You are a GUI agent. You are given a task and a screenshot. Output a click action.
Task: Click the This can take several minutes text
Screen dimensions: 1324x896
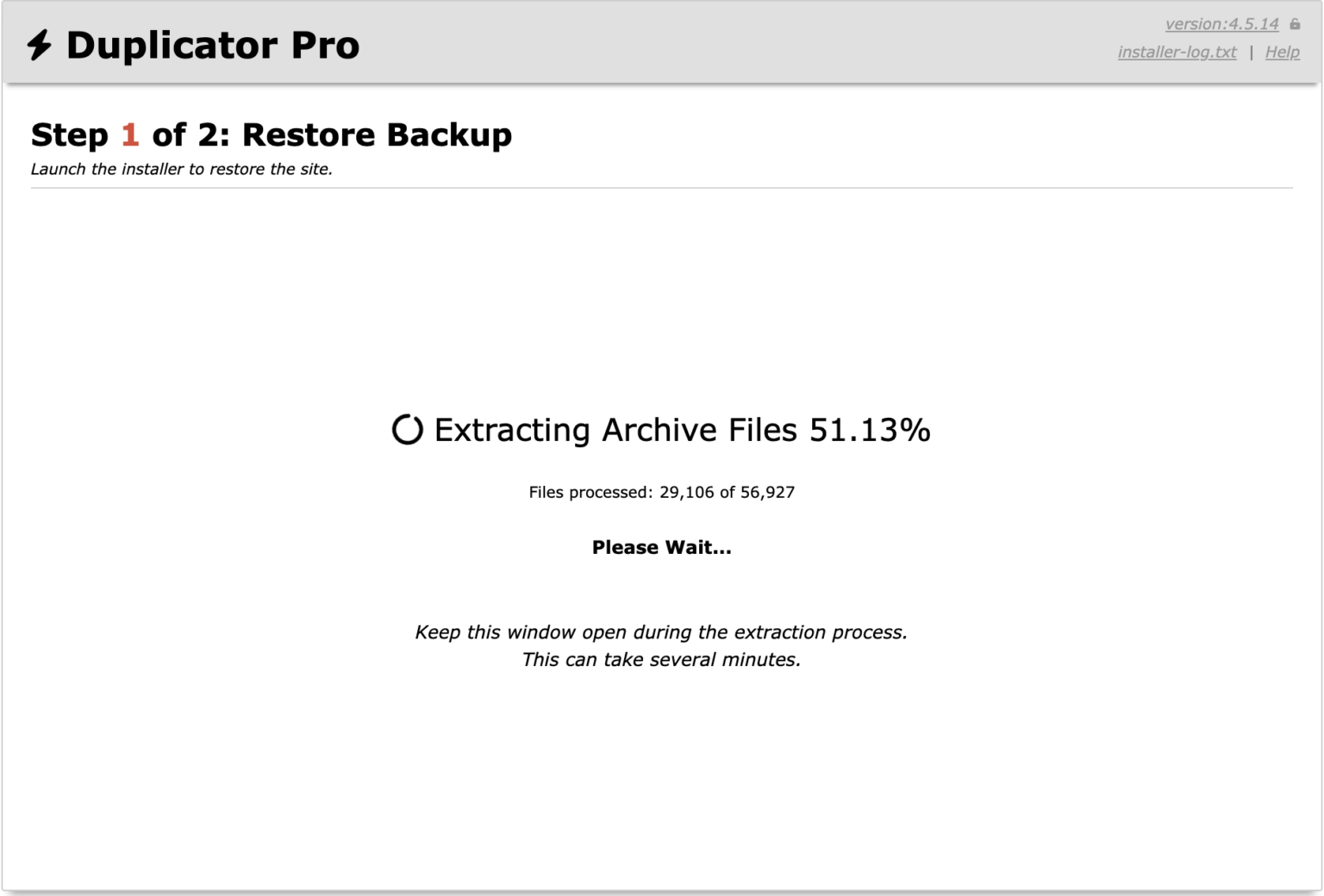coord(661,659)
